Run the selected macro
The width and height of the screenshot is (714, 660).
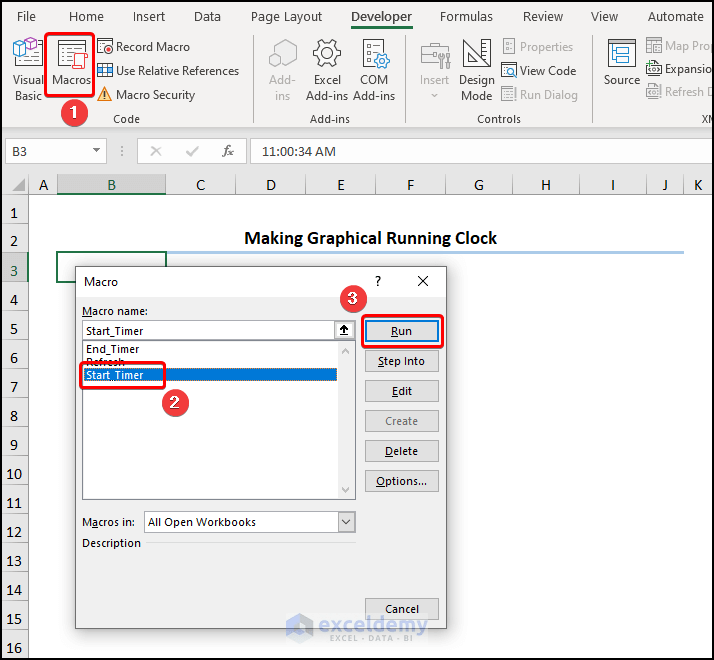point(402,331)
